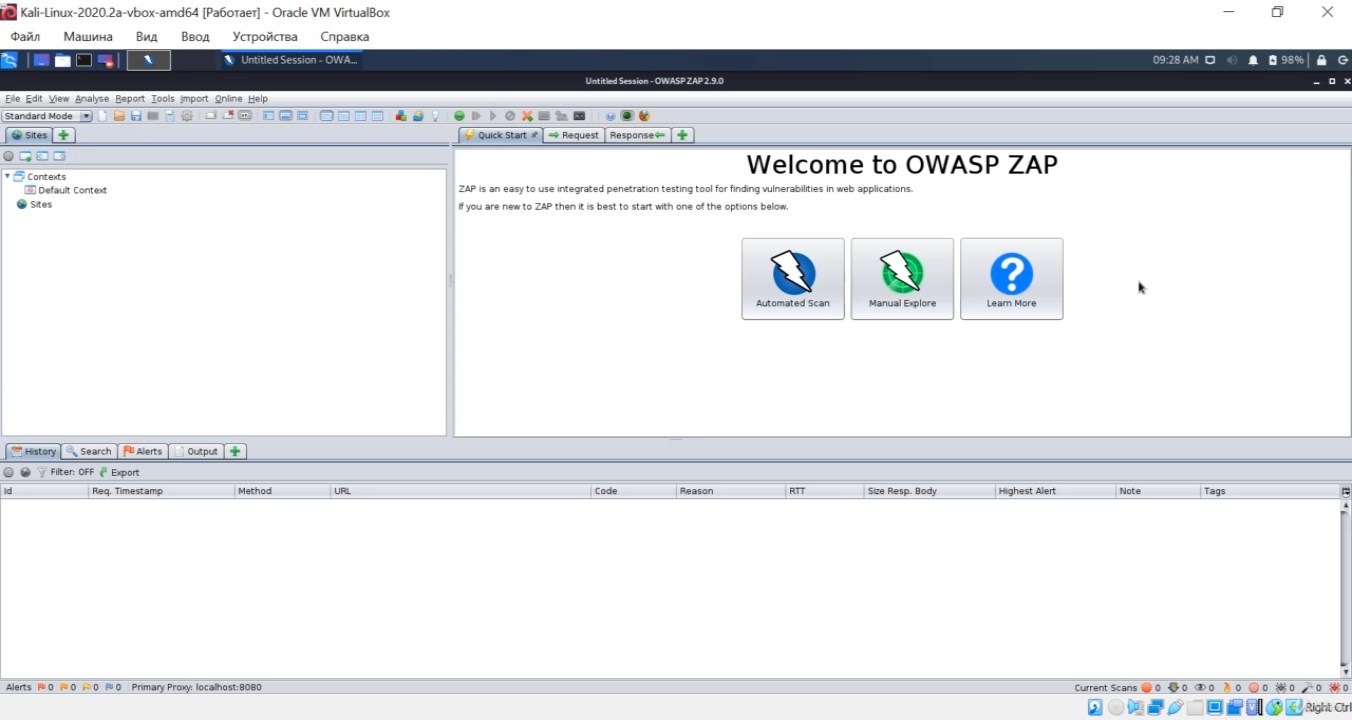Click the Submit and Continue play icon

coord(493,116)
